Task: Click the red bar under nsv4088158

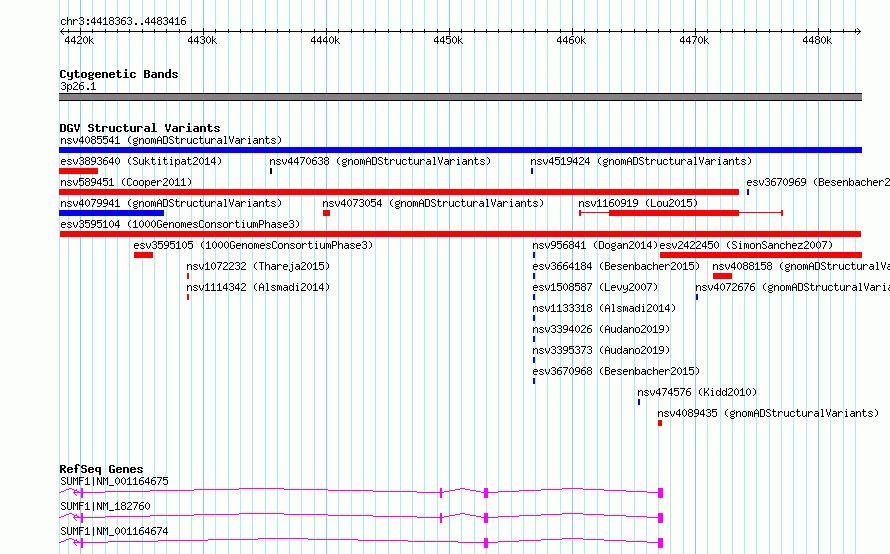Action: [723, 276]
